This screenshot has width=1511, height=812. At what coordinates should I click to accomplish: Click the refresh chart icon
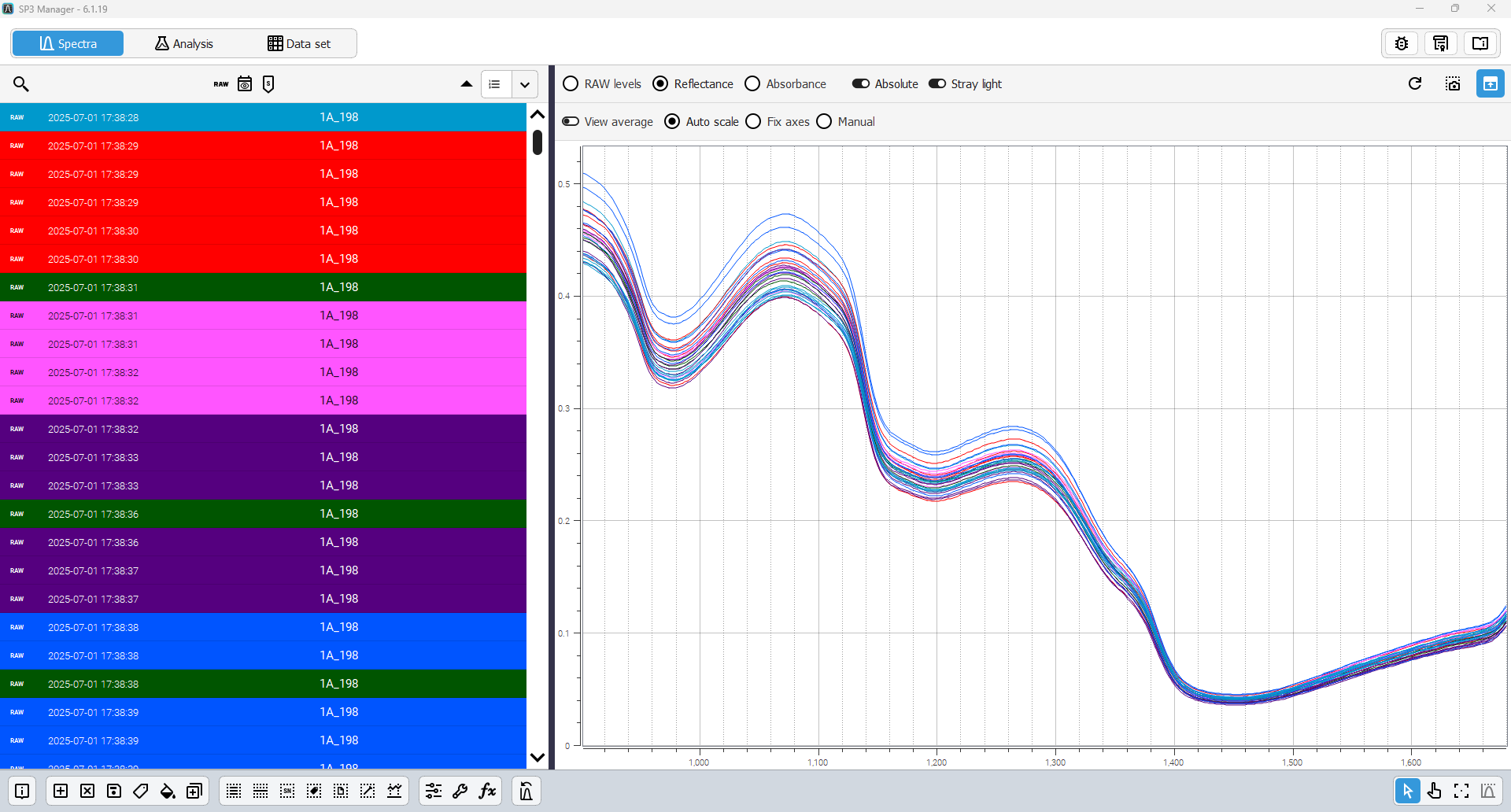[x=1415, y=83]
